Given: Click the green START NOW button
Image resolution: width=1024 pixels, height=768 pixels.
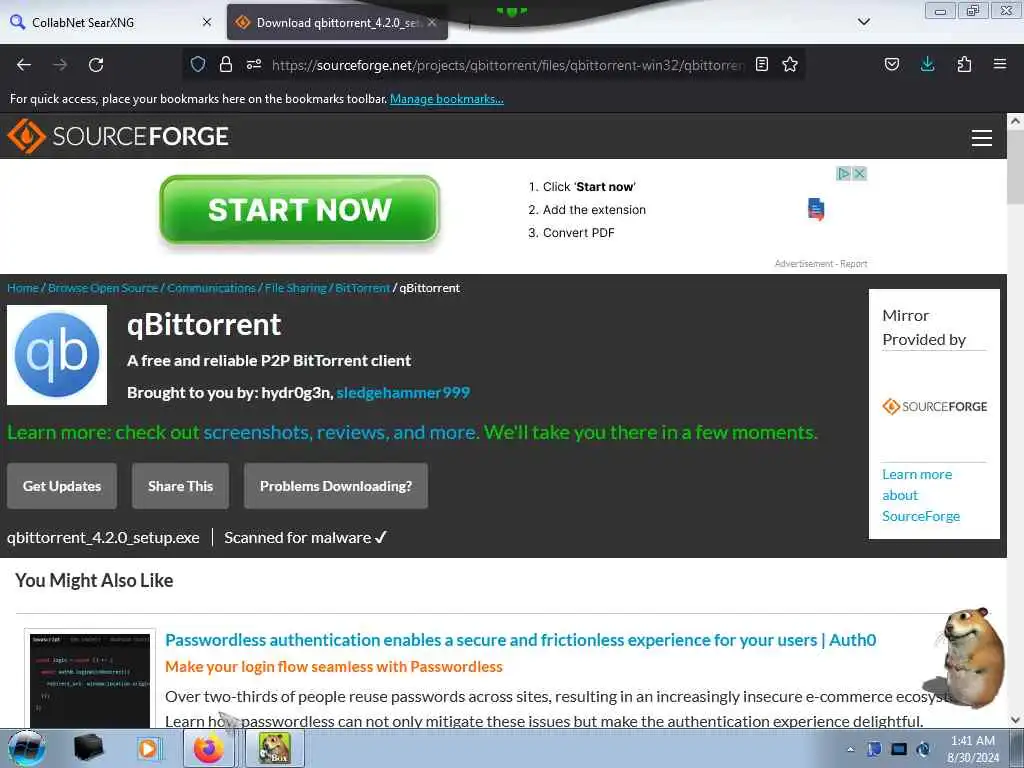Looking at the screenshot, I should click(x=300, y=210).
